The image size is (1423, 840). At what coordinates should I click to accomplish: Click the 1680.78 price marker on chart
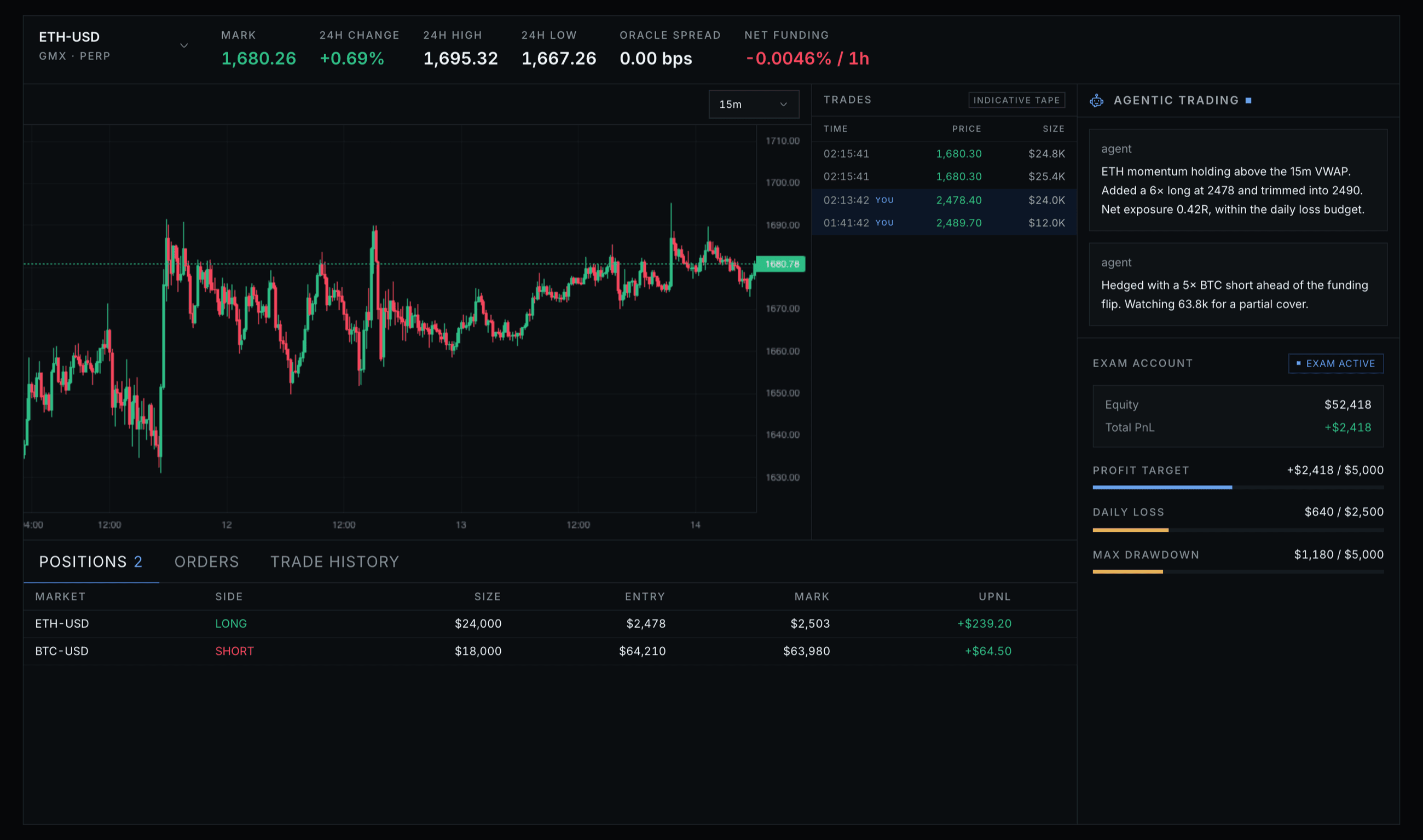pos(781,264)
